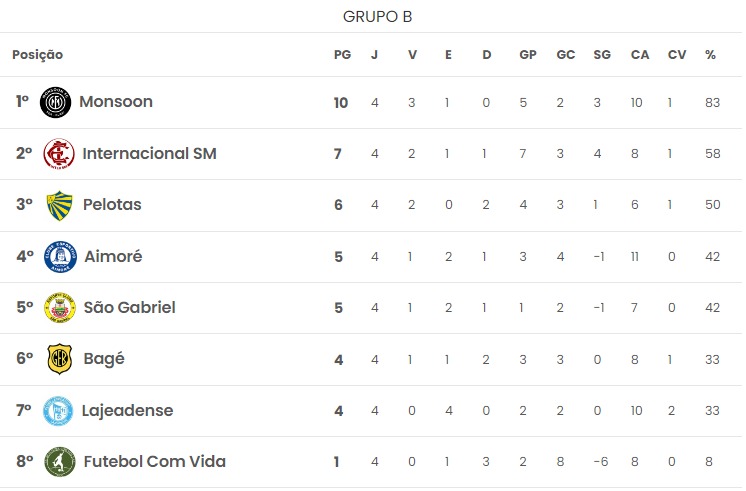746x491 pixels.
Task: Select the Lajeadense light-blue logo
Action: [58, 411]
